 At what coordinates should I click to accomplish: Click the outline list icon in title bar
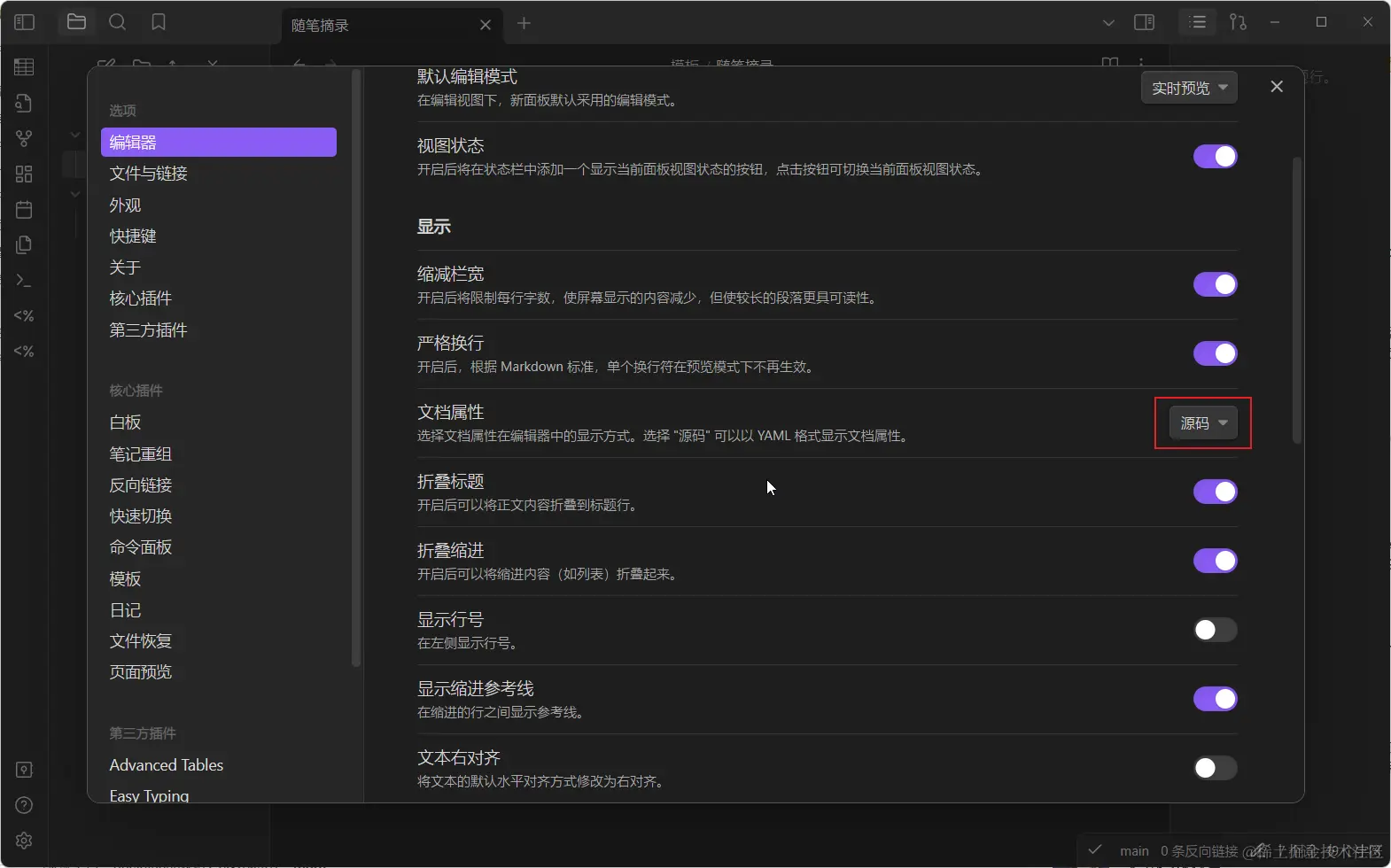pyautogui.click(x=1198, y=22)
